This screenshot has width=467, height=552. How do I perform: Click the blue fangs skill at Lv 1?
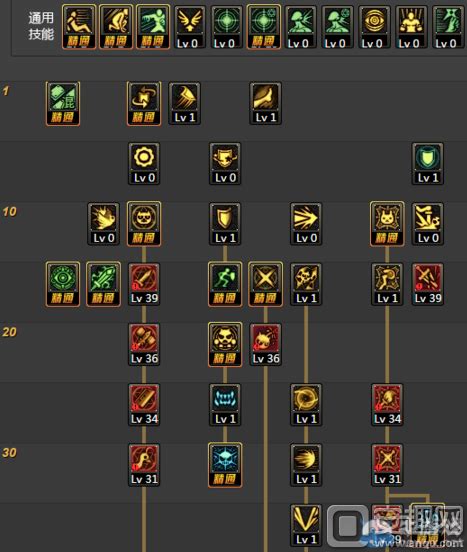point(225,405)
